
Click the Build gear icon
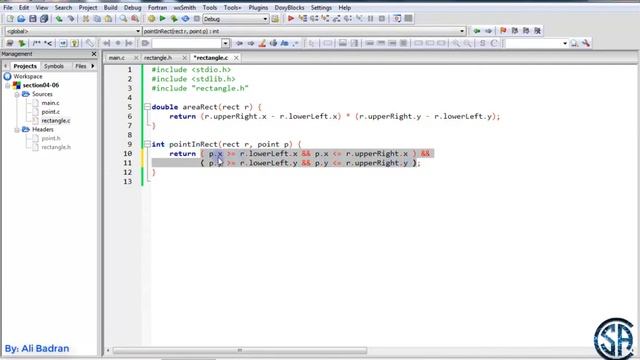coord(151,19)
